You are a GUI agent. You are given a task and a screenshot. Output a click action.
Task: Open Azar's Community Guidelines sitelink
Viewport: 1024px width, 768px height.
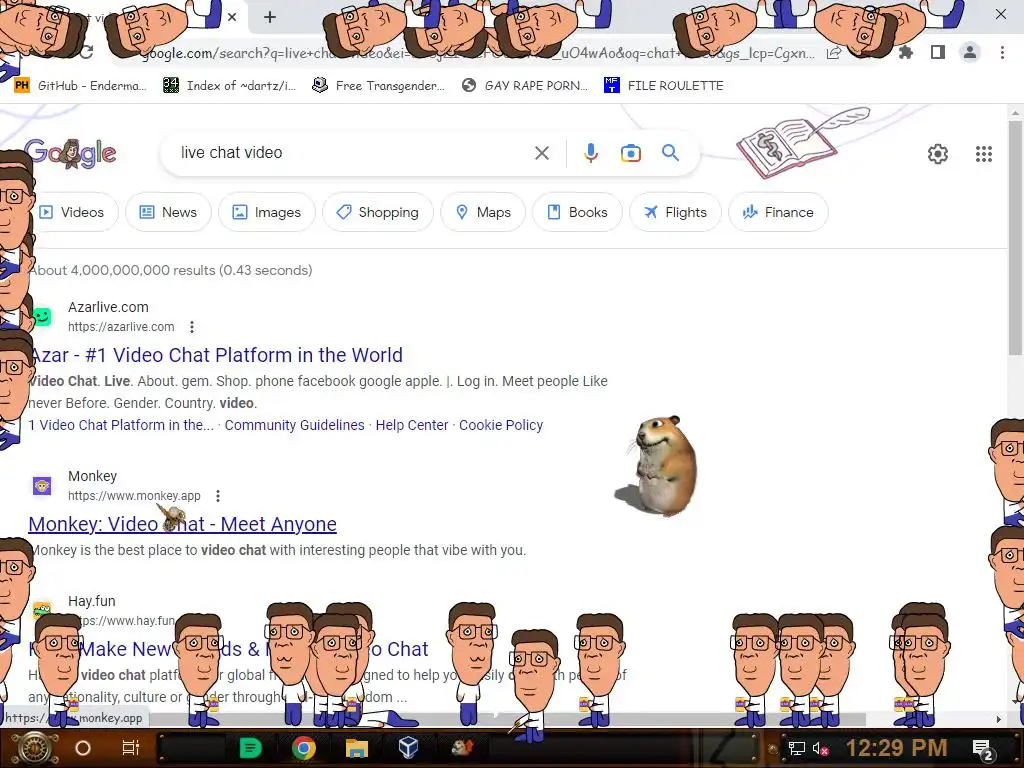pyautogui.click(x=295, y=425)
